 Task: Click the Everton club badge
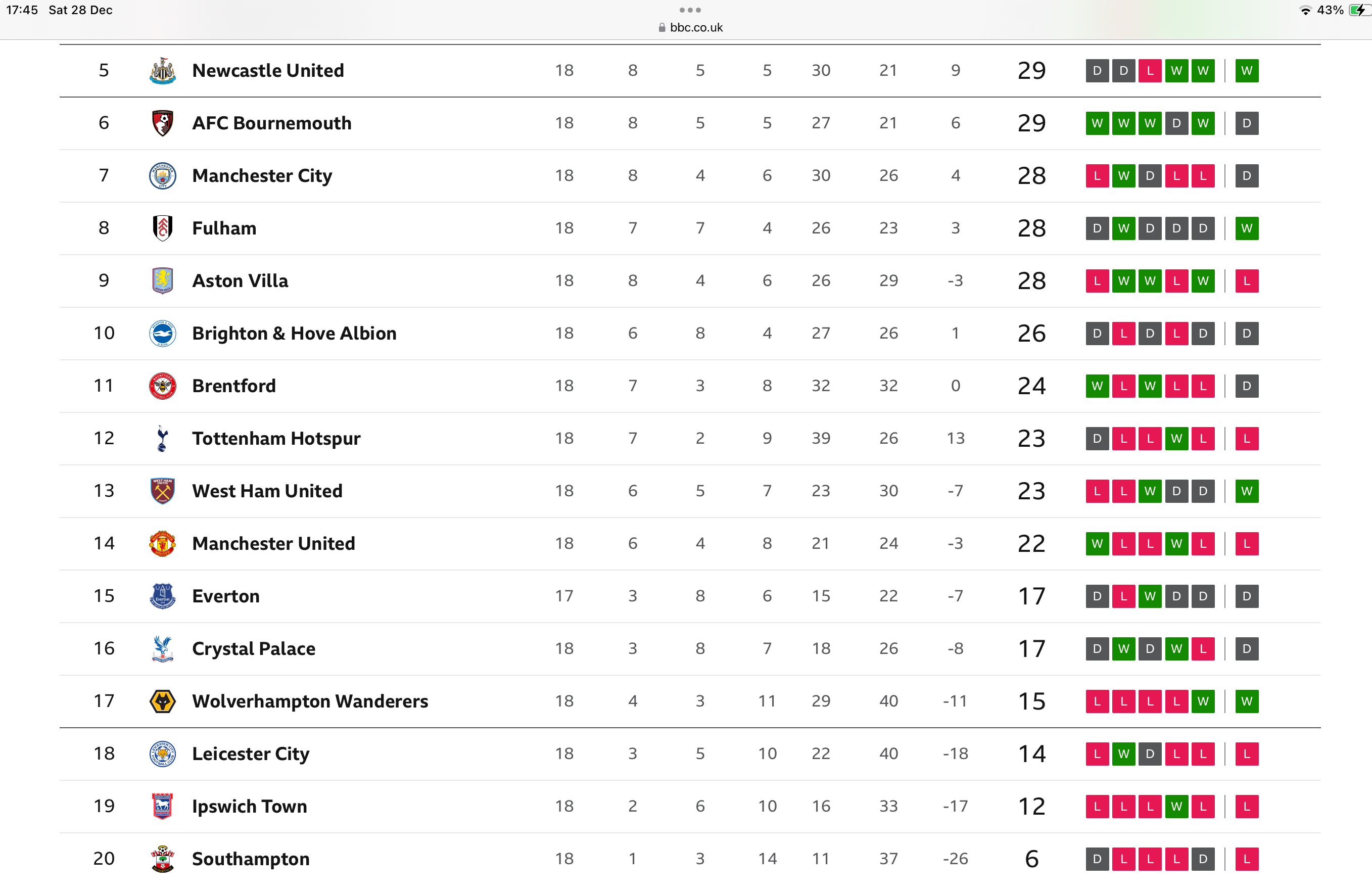[x=163, y=596]
